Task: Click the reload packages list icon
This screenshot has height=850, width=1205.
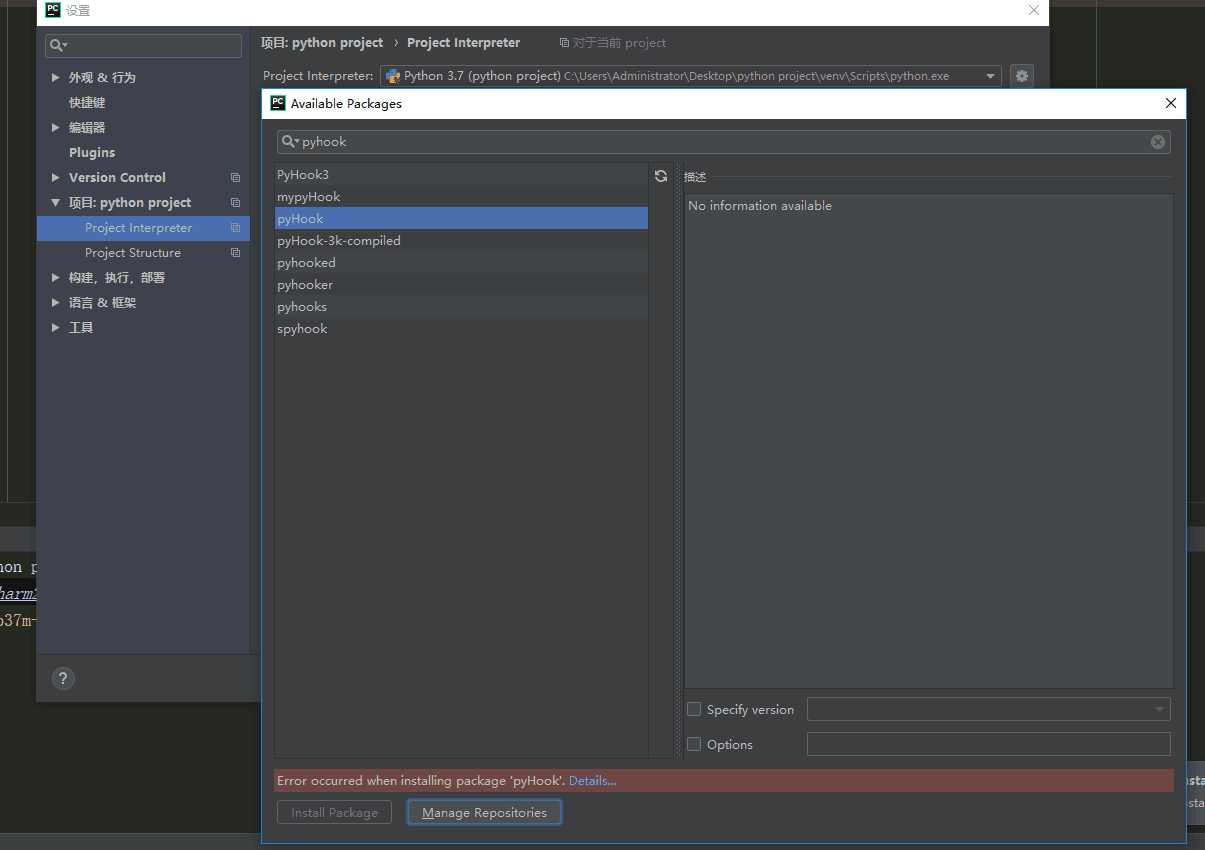Action: (x=661, y=176)
